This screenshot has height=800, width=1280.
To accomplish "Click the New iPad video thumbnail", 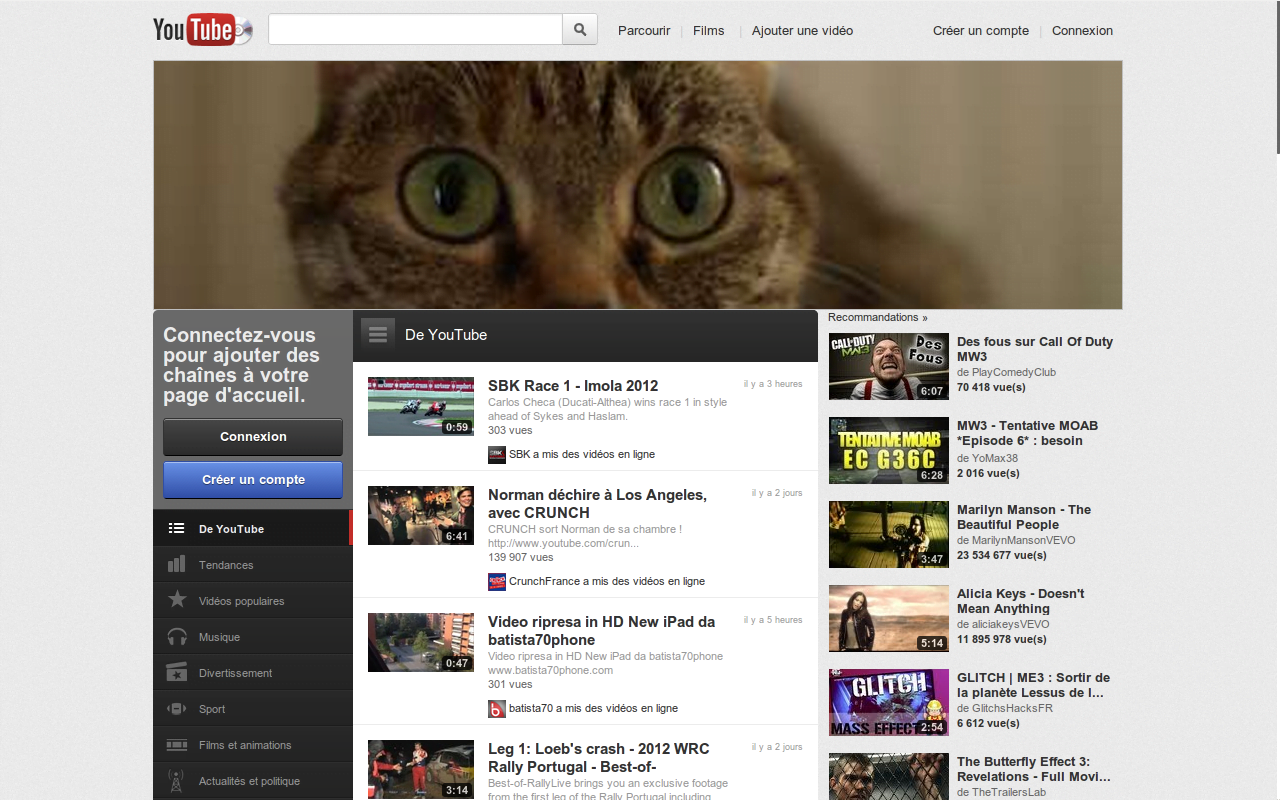I will coord(421,642).
